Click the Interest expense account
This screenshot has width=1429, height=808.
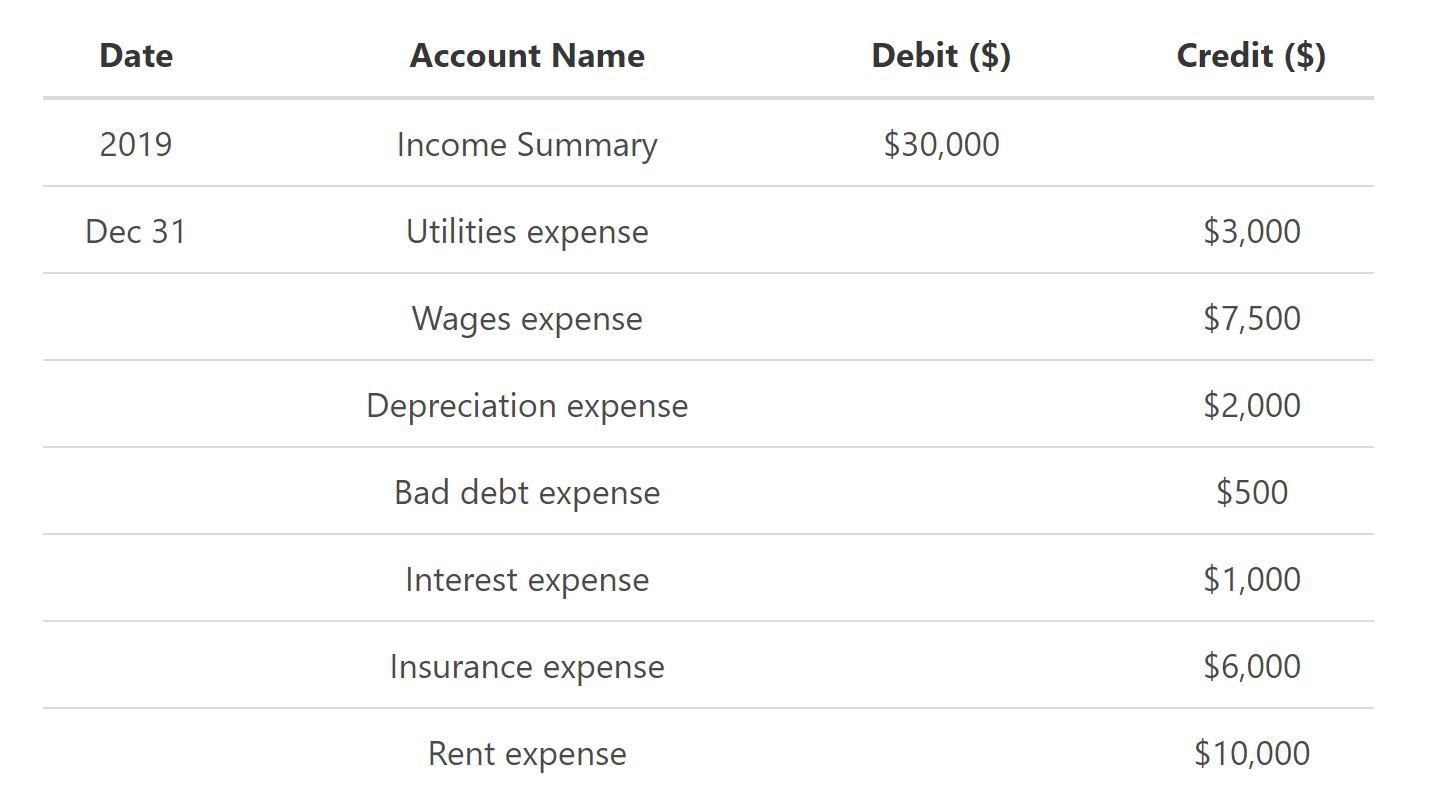pos(527,580)
